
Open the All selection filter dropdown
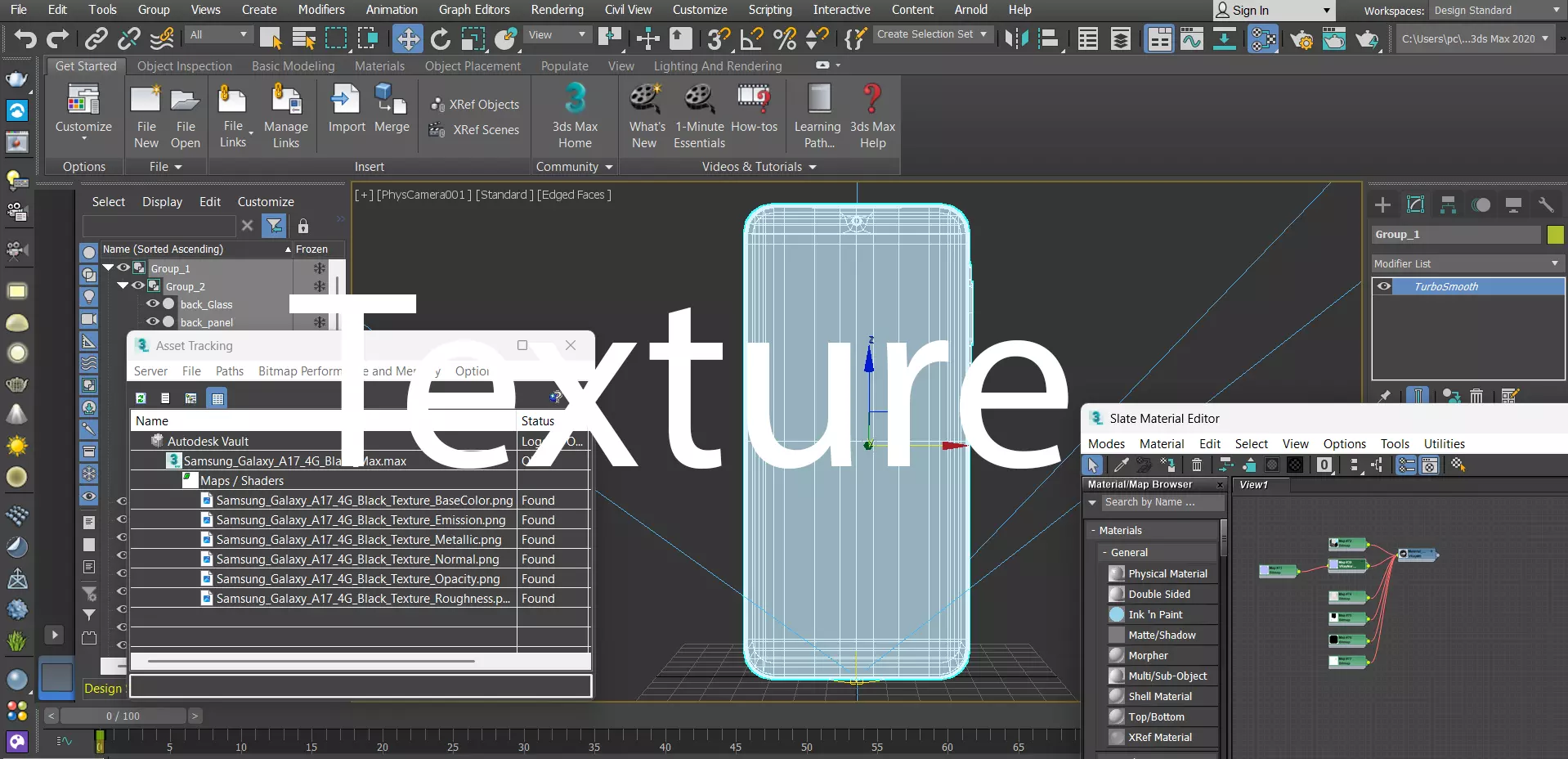[217, 35]
